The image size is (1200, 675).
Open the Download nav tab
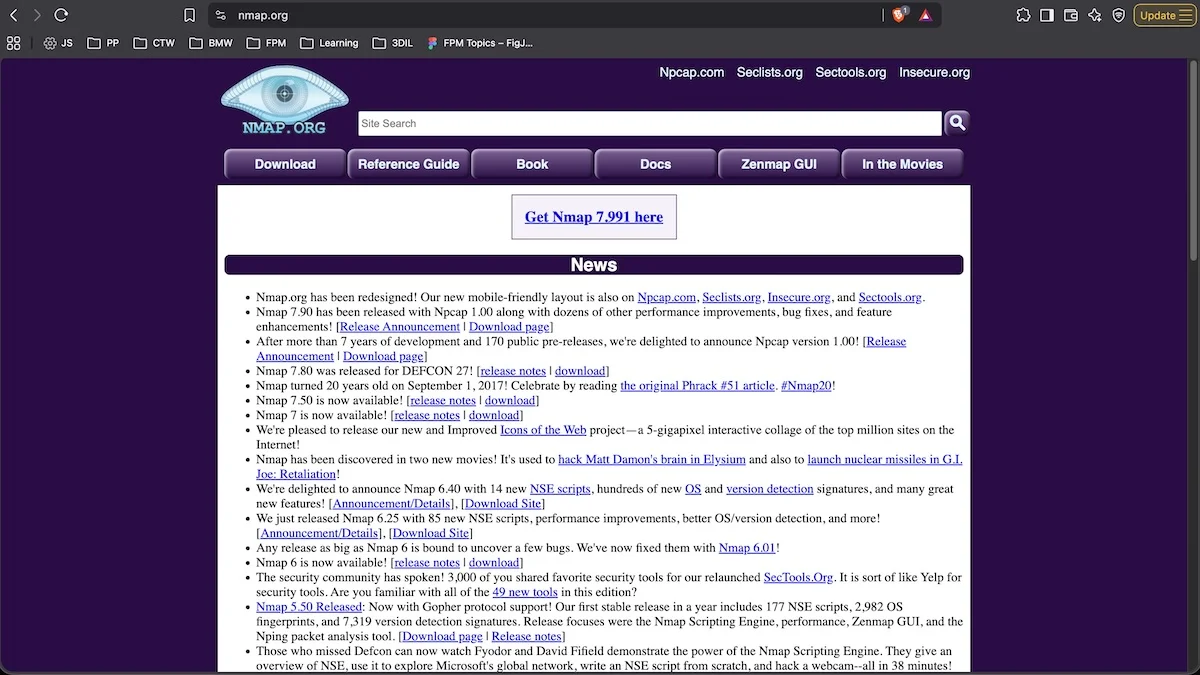(x=285, y=164)
